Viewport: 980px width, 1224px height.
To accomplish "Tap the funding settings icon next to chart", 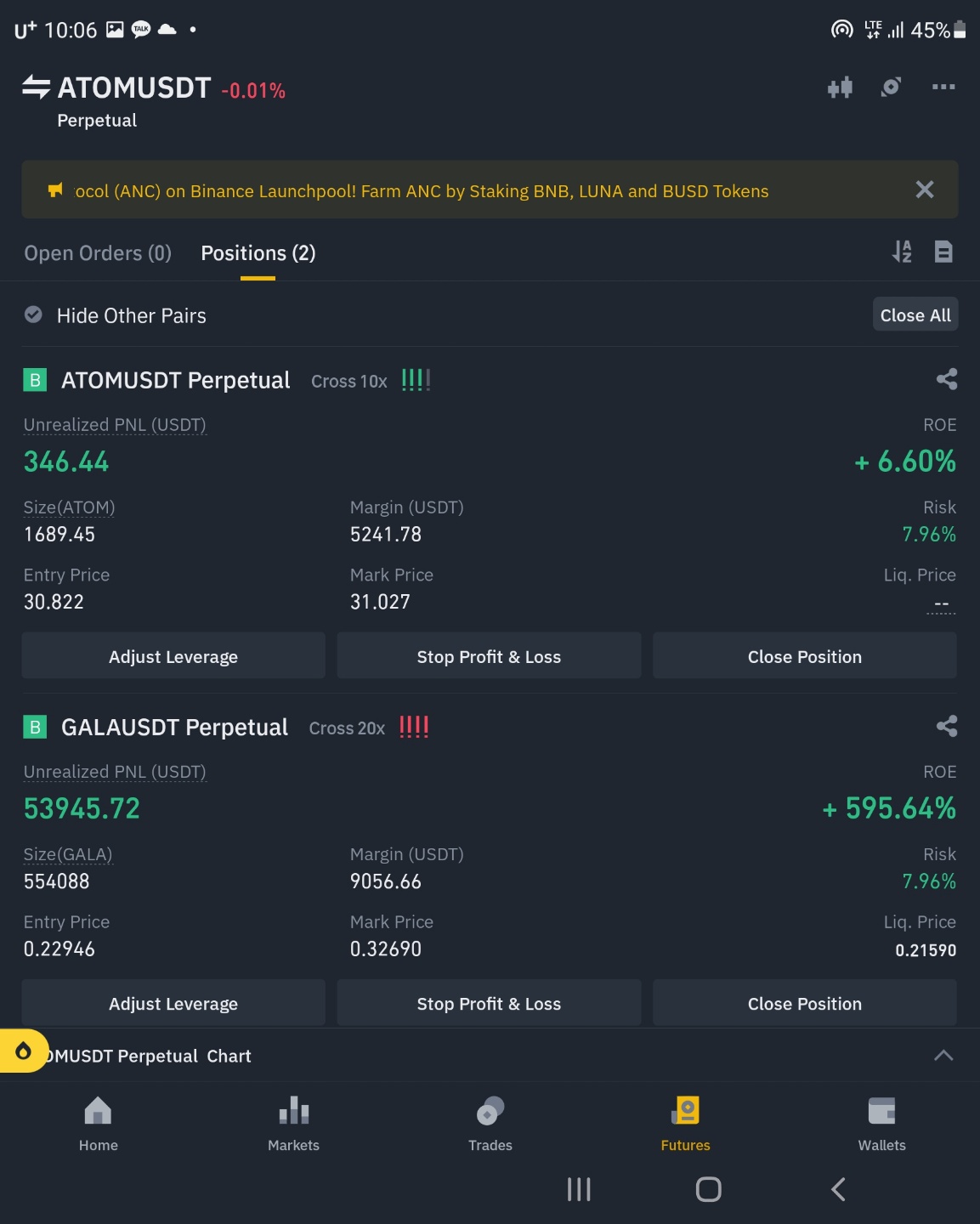I will [x=891, y=87].
